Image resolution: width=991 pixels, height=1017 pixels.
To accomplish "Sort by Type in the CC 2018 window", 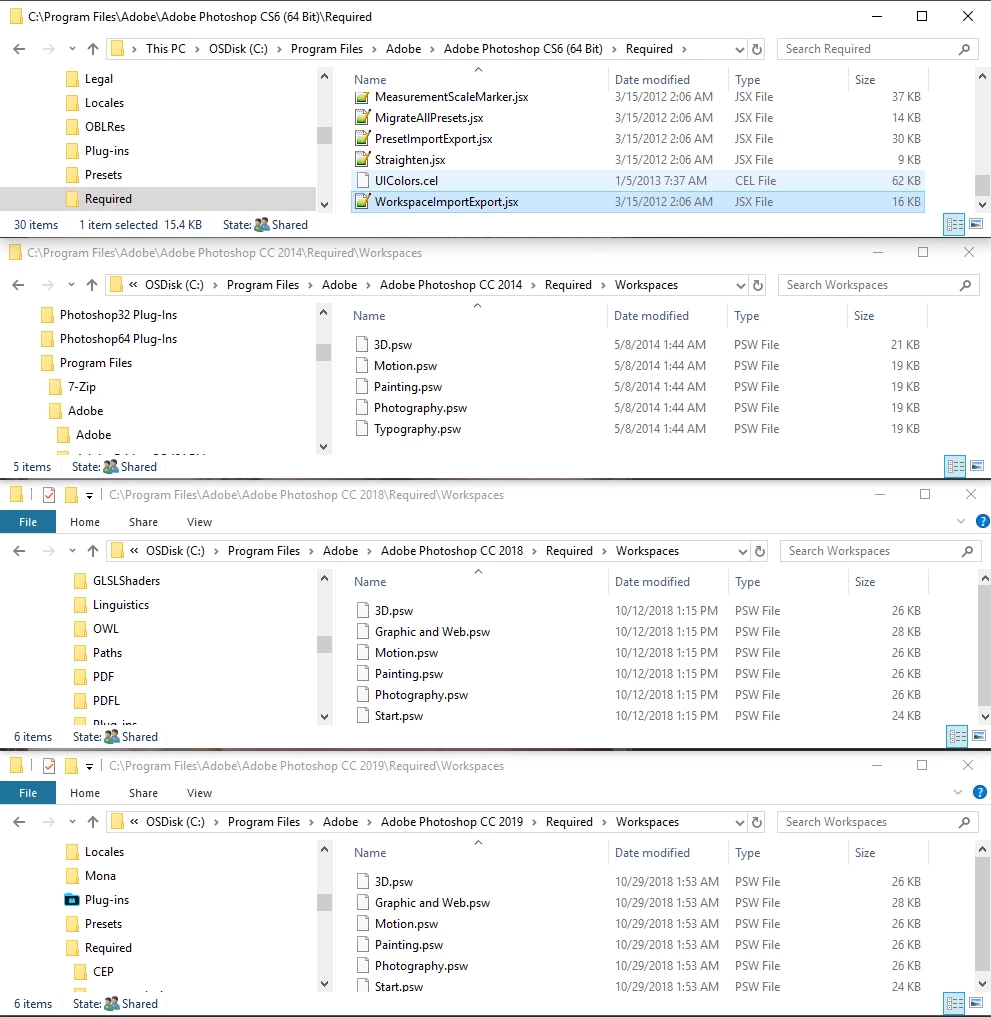I will (747, 582).
